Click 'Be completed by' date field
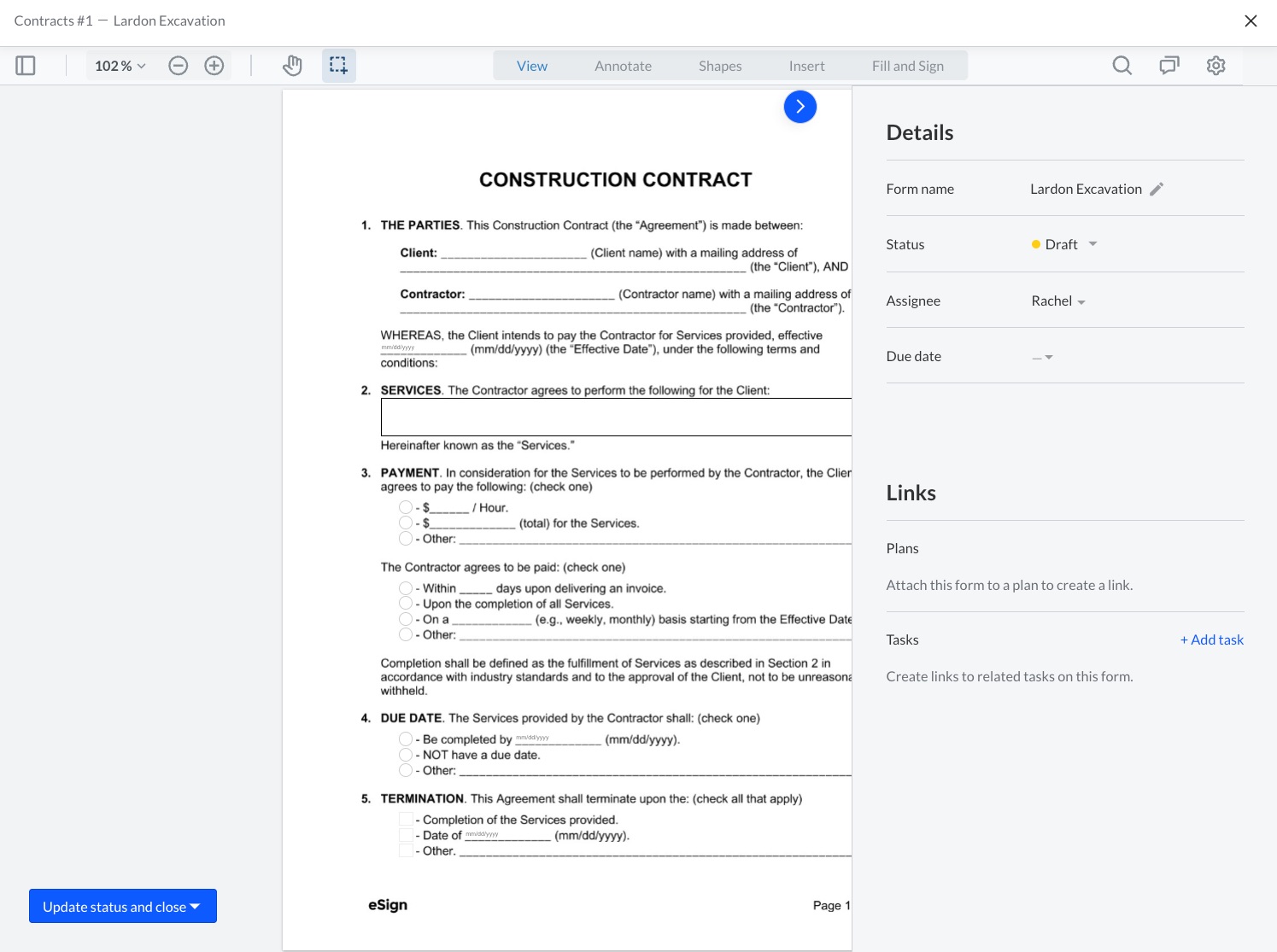The width and height of the screenshot is (1277, 952). (x=559, y=739)
